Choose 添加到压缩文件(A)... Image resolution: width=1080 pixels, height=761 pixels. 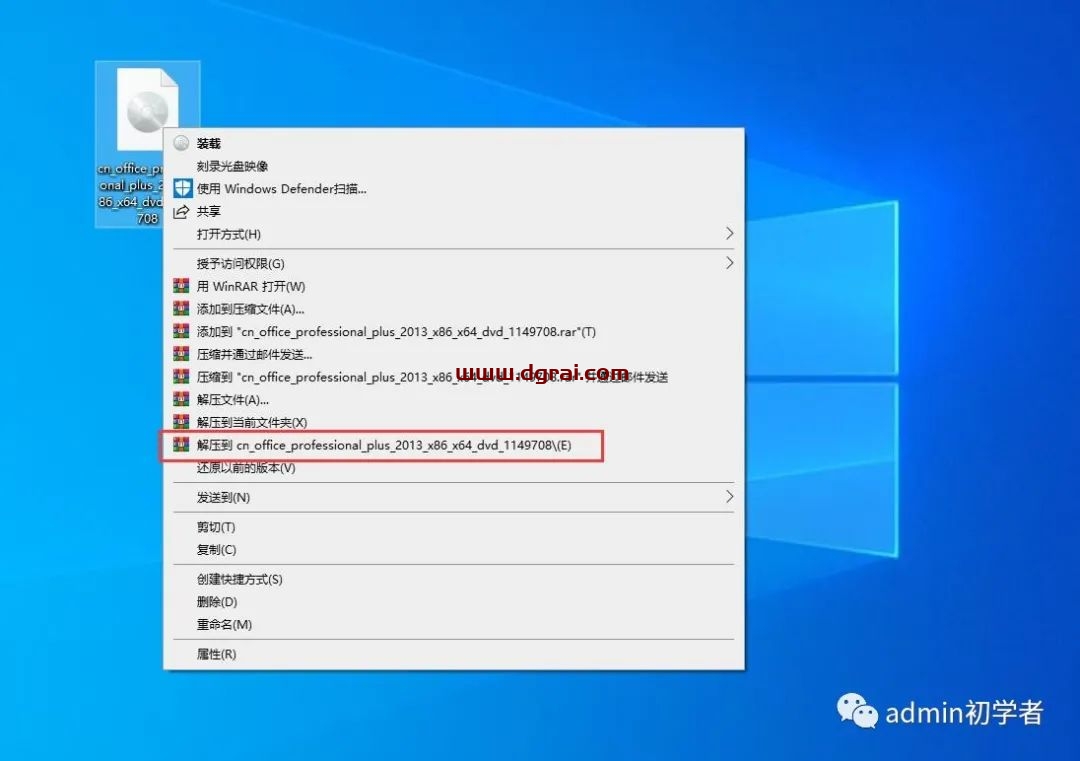point(454,309)
